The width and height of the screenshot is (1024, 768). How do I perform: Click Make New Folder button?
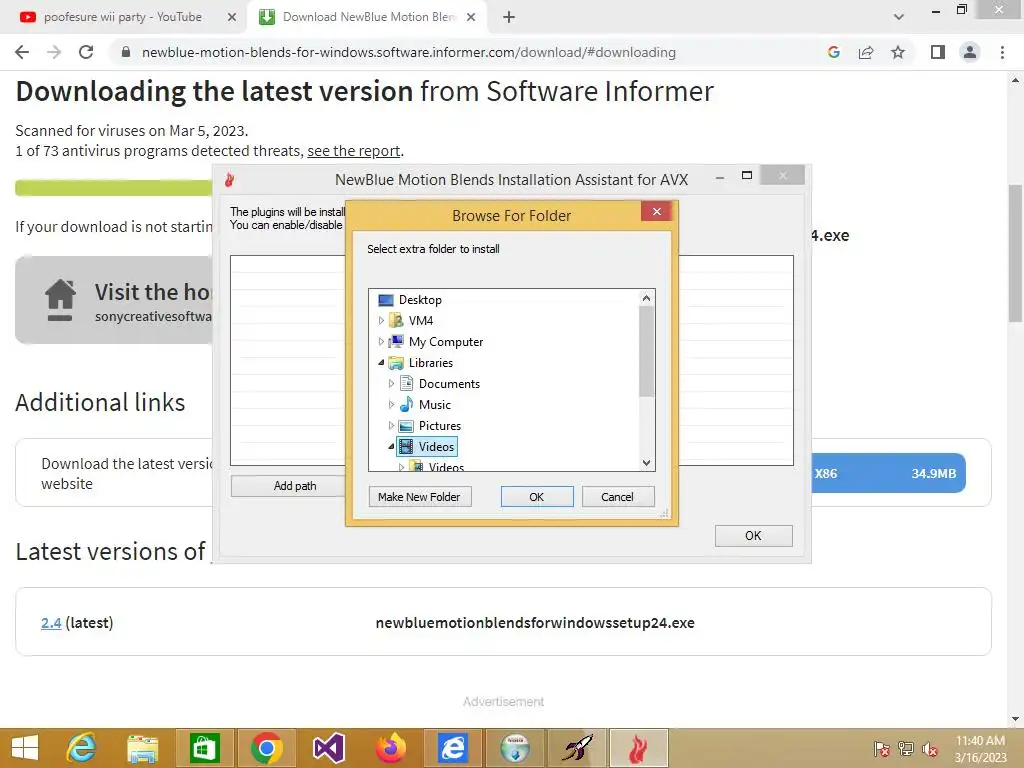419,497
